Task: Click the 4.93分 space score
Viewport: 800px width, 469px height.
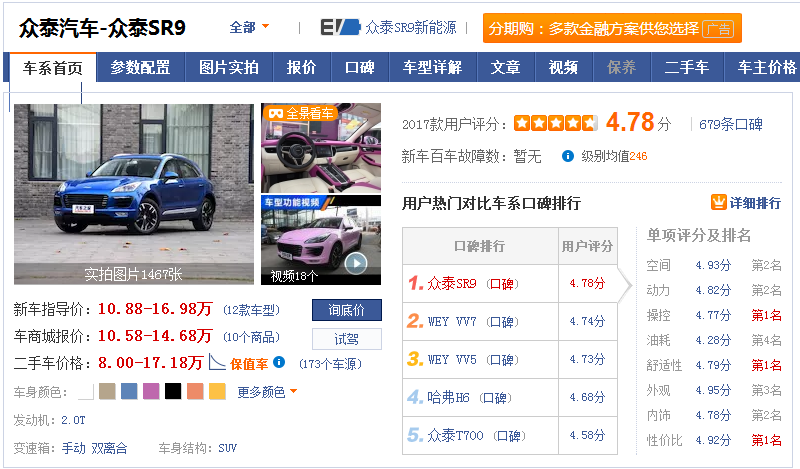Action: (x=713, y=265)
